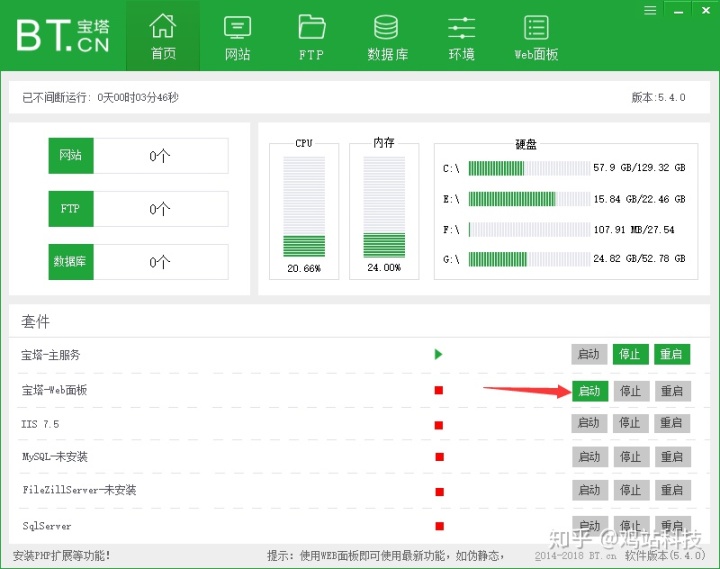The height and width of the screenshot is (569, 720).
Task: Go to the 数据库 tab
Action: pyautogui.click(x=387, y=37)
